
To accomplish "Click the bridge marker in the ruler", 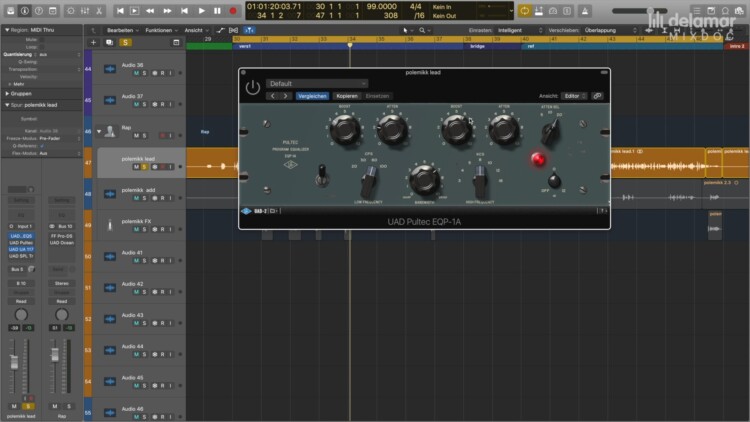I will (x=477, y=46).
